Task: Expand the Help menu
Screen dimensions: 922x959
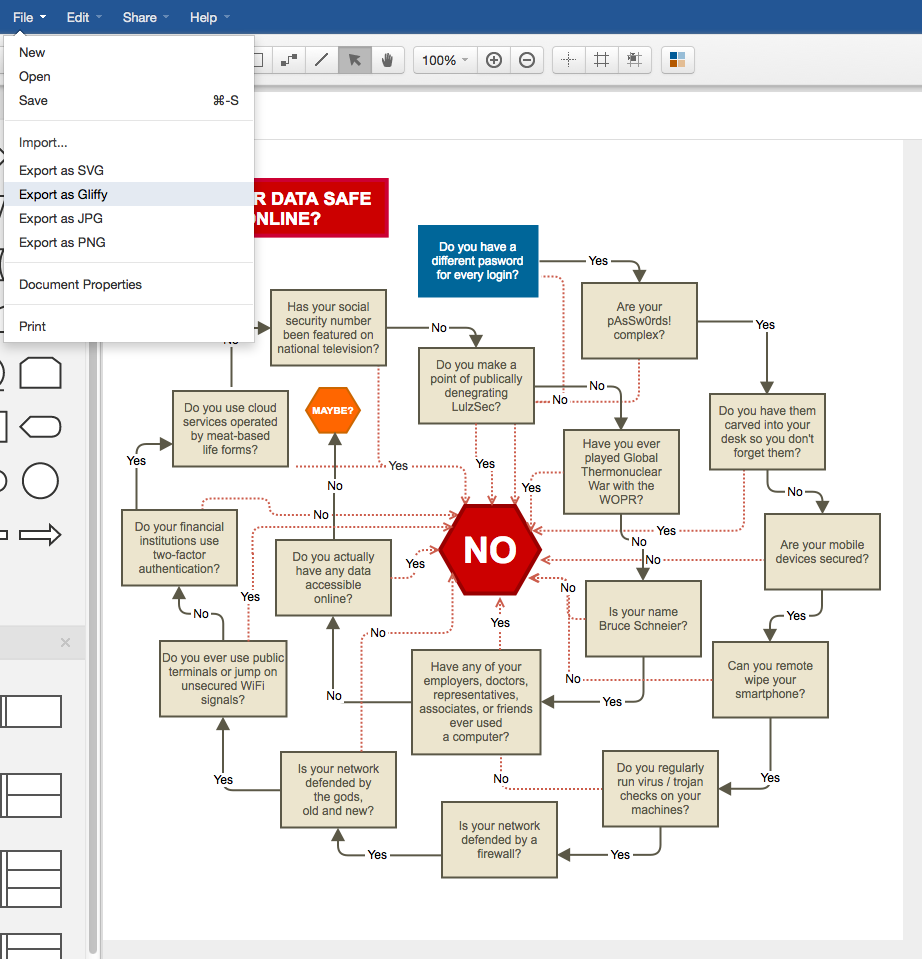Action: (x=209, y=17)
